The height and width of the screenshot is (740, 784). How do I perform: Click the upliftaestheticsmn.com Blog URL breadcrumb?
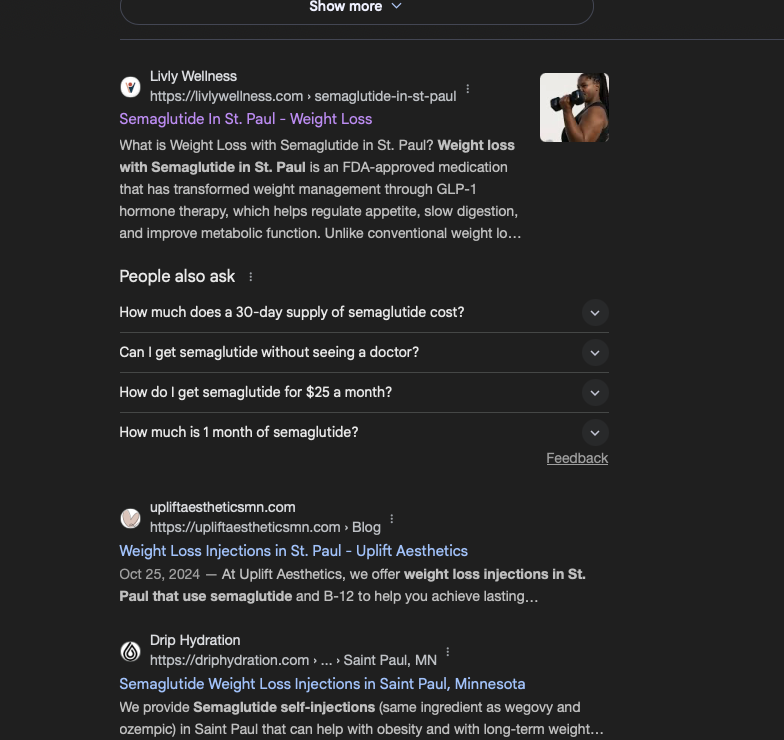pos(265,527)
